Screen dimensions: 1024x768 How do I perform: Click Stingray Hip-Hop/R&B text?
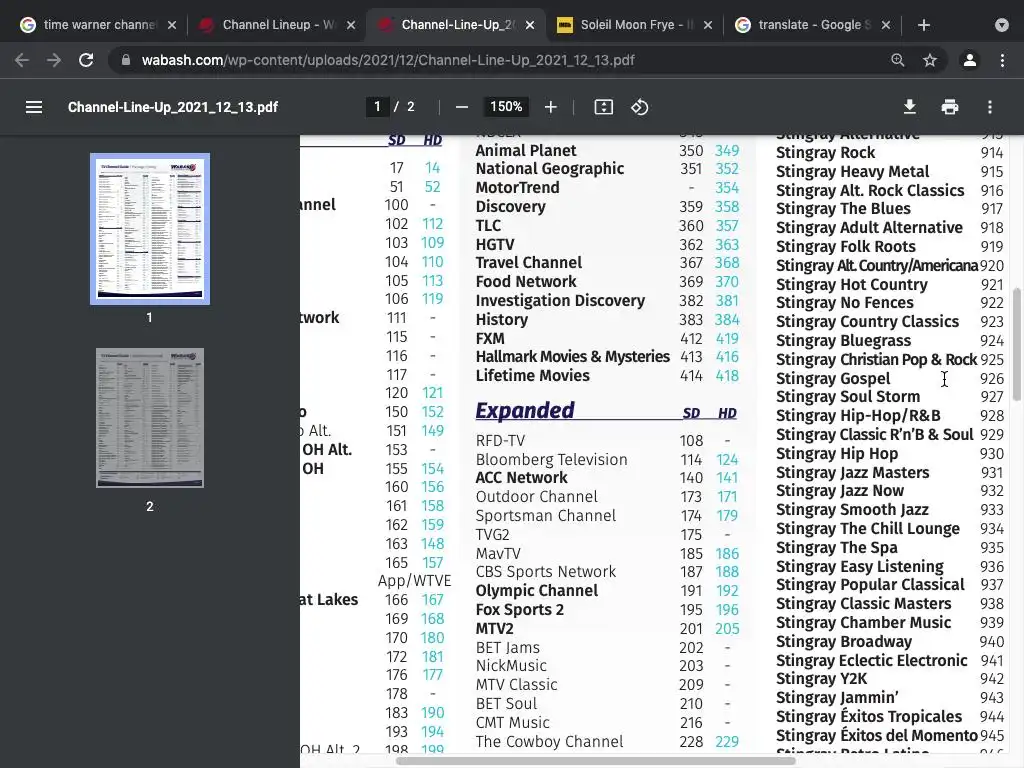click(x=858, y=415)
